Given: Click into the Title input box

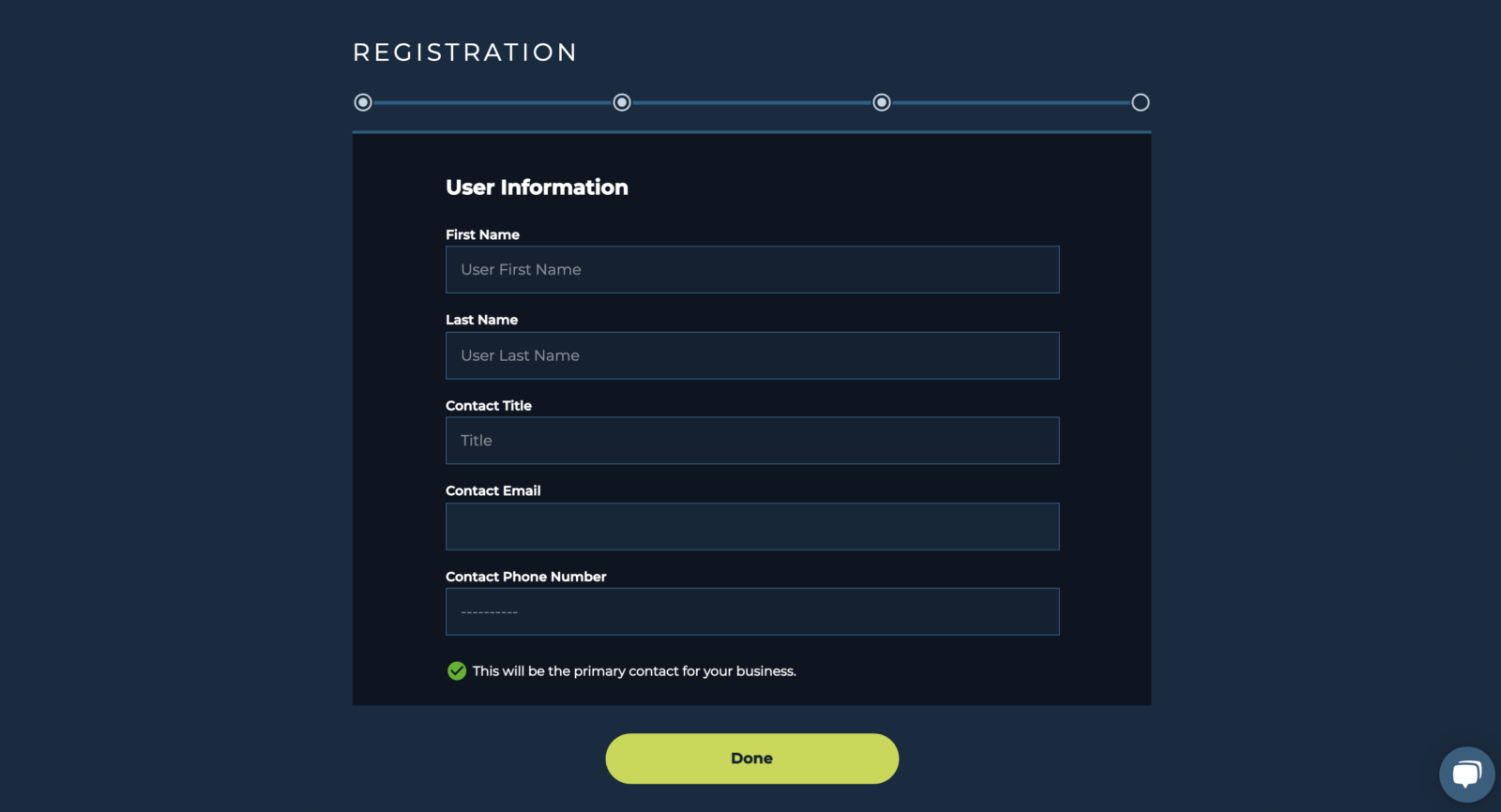Looking at the screenshot, I should (752, 441).
